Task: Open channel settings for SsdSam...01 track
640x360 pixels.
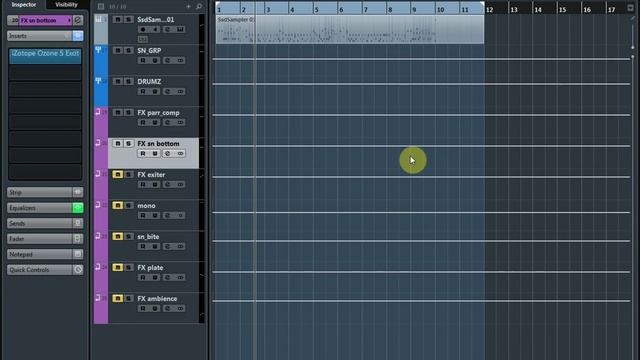Action: point(168,29)
